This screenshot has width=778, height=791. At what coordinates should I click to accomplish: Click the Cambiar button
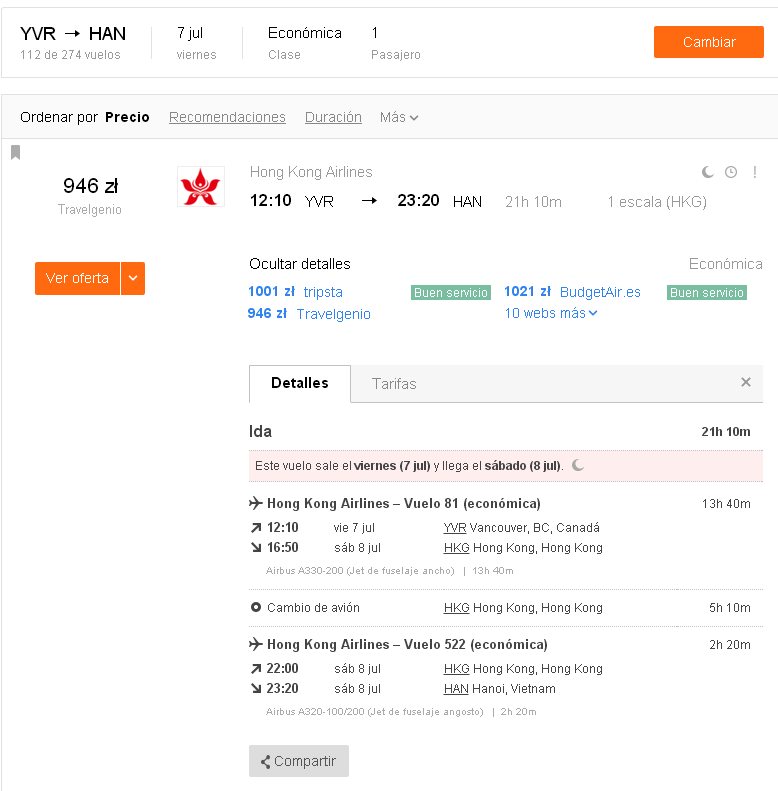pos(708,42)
